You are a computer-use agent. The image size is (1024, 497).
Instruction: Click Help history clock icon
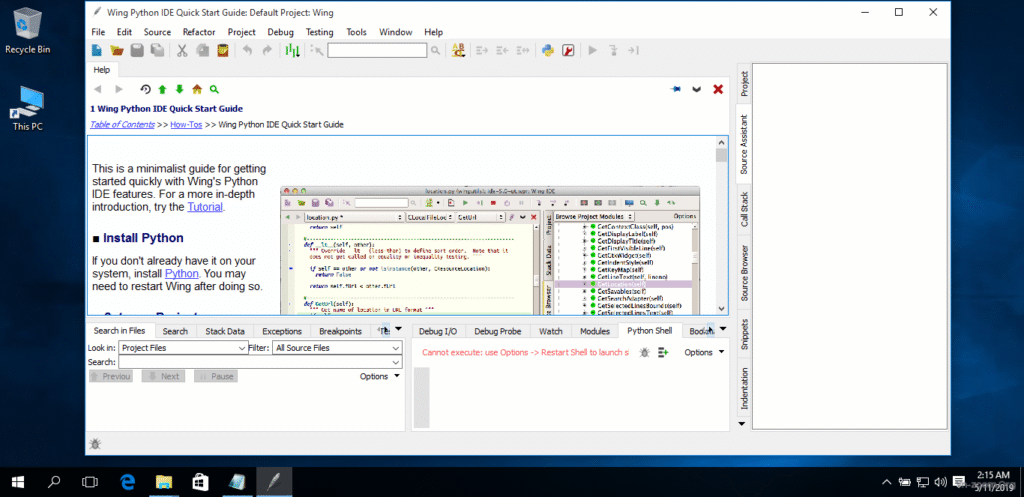point(145,89)
